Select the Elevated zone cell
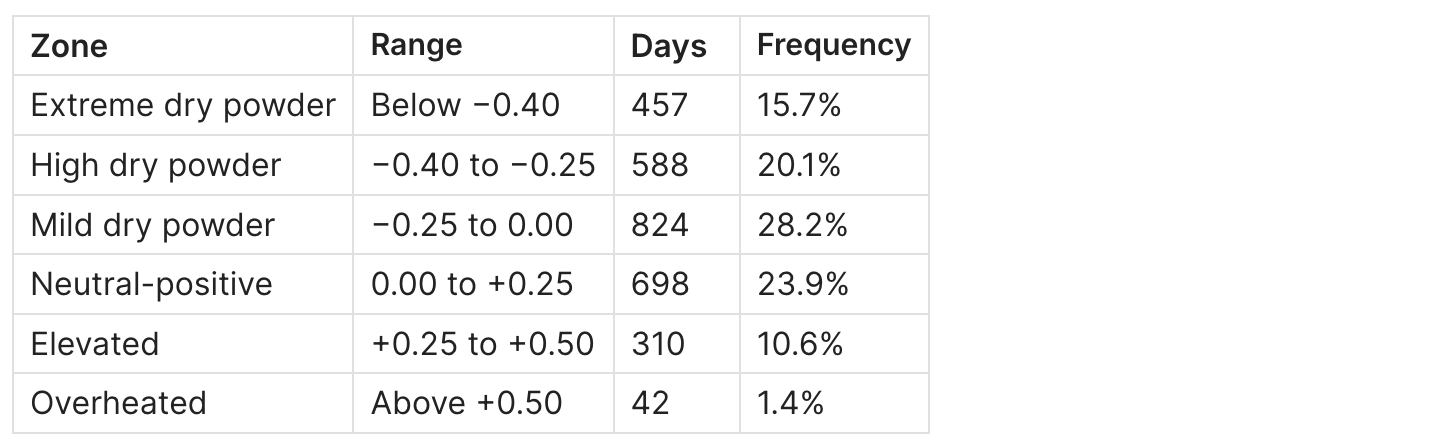The height and width of the screenshot is (444, 1438). [95, 344]
